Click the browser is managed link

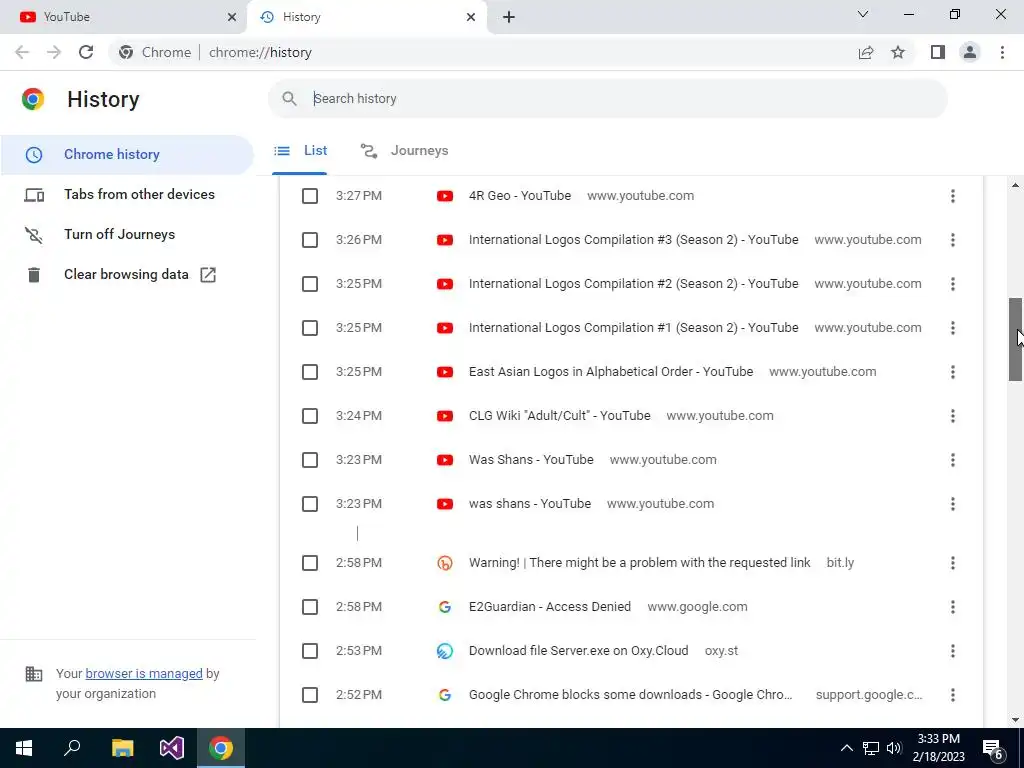click(x=144, y=673)
